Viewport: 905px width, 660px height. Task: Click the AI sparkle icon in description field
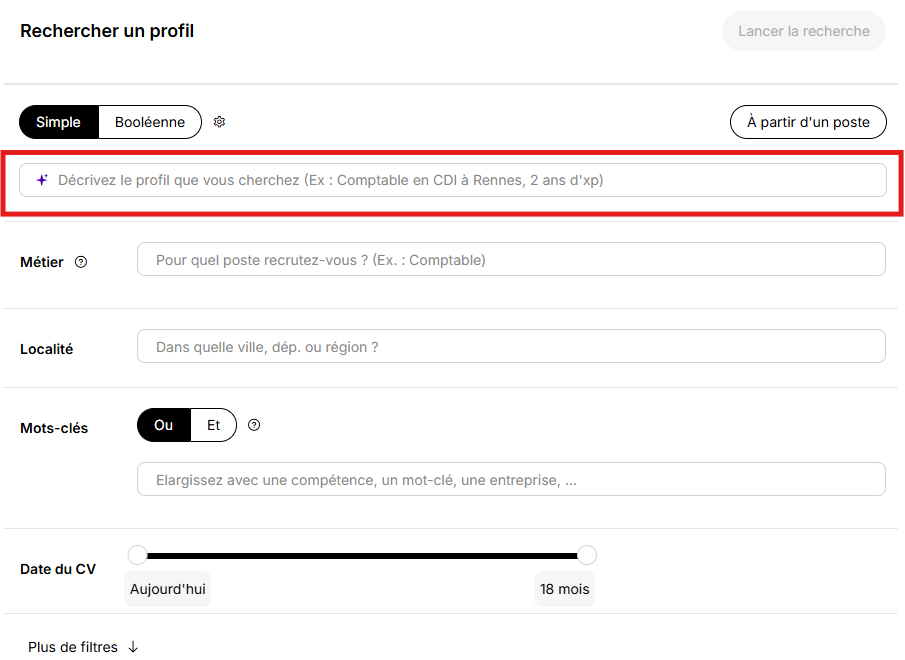click(42, 180)
